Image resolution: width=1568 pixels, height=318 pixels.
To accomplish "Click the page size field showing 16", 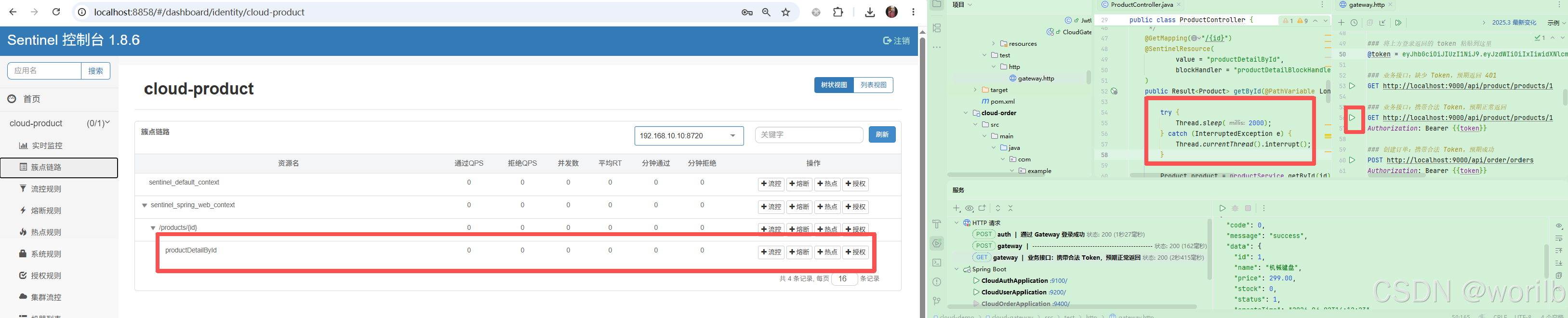I will [x=844, y=279].
